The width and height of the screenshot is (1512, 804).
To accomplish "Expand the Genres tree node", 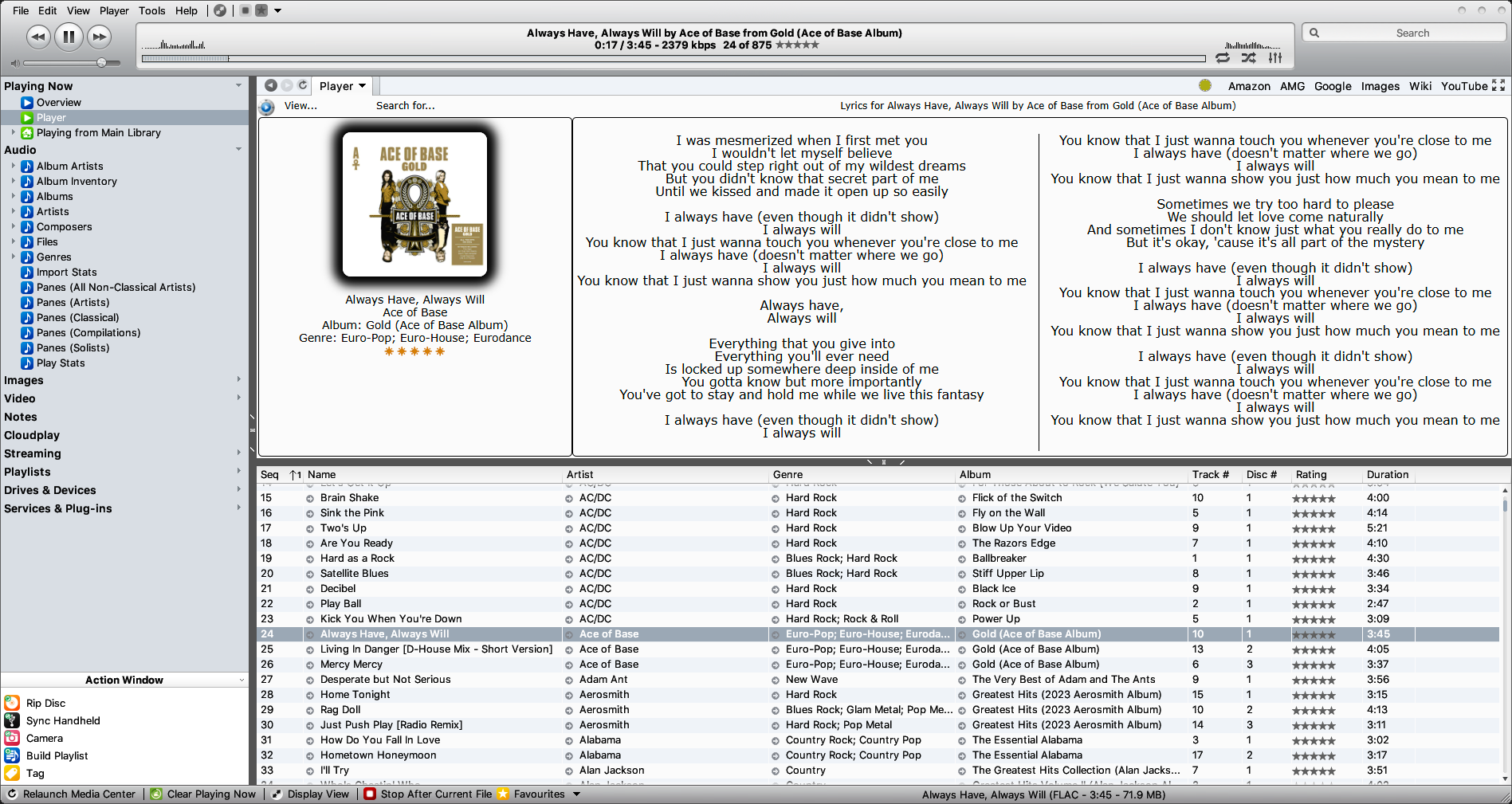I will point(13,257).
